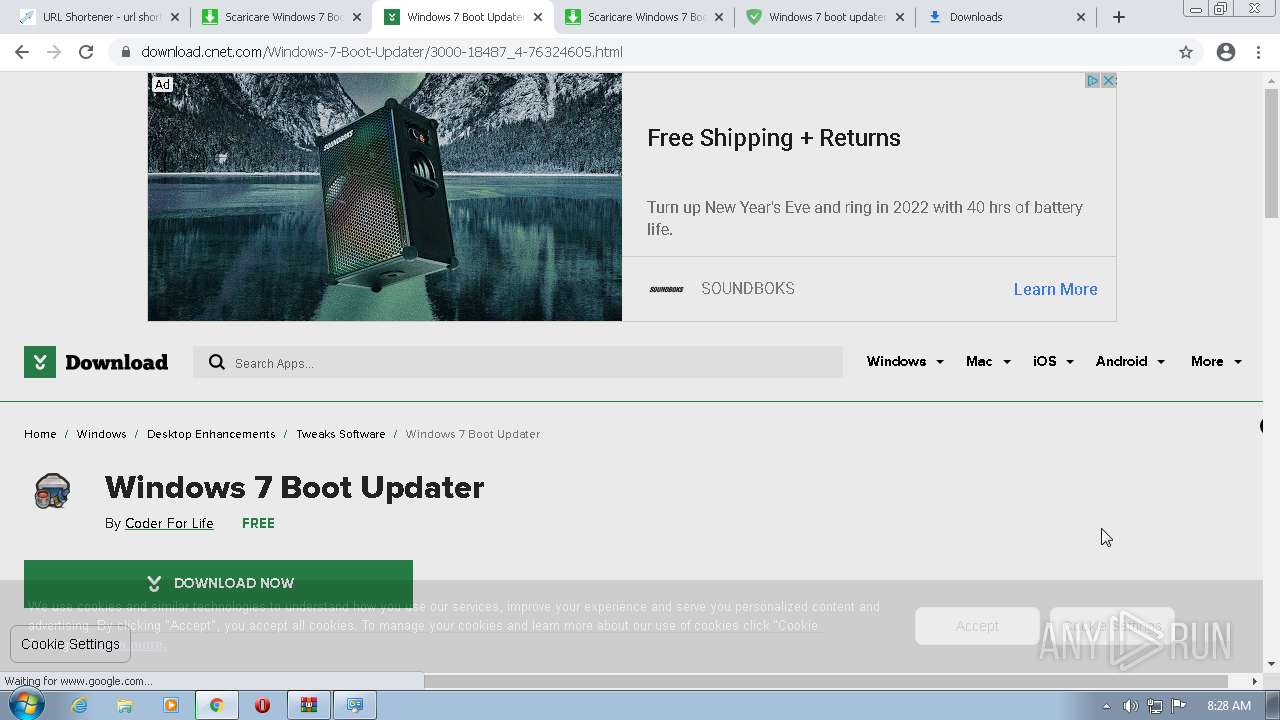Open the CNET Download logo homepage

pos(96,362)
